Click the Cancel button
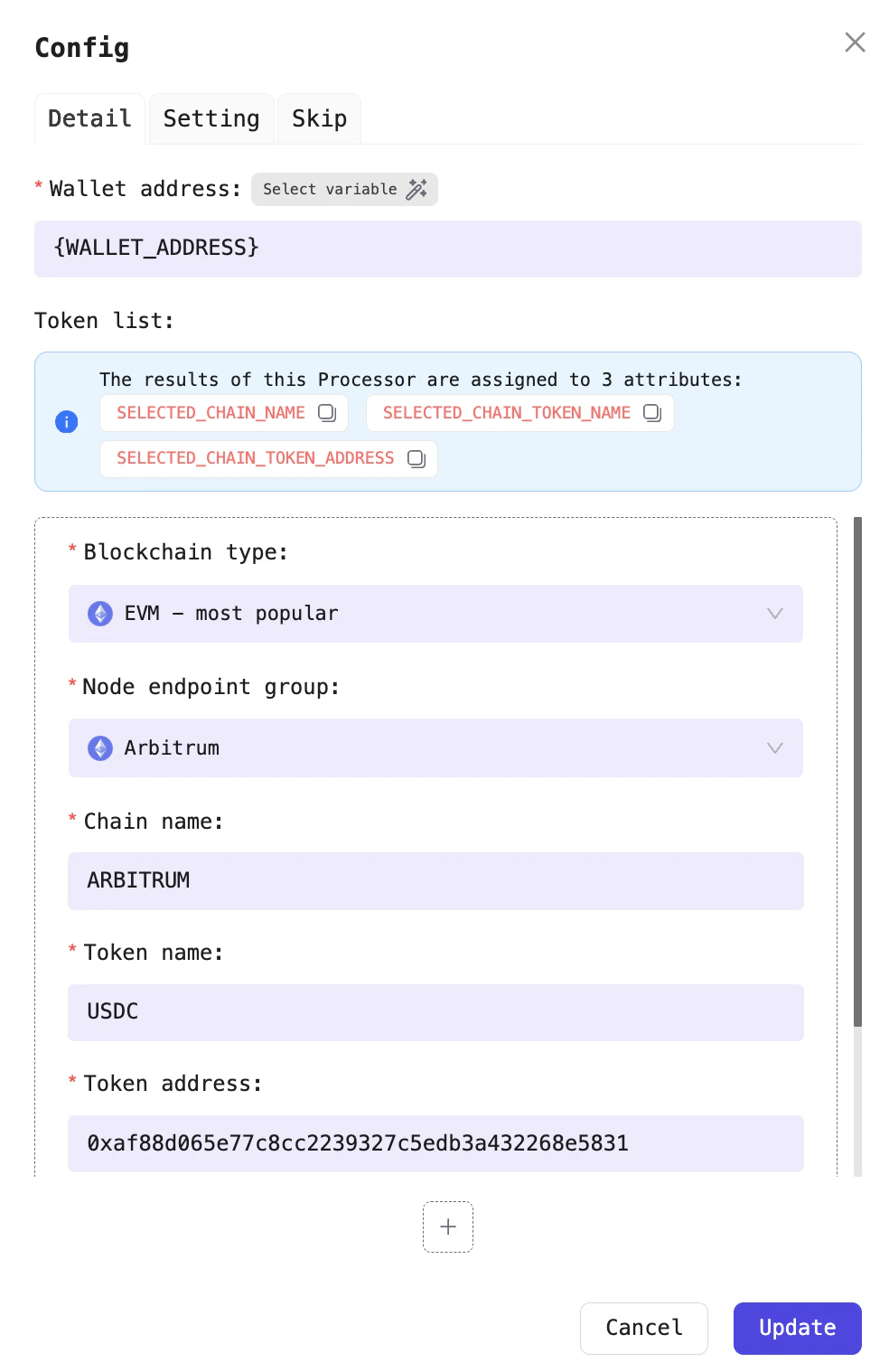The width and height of the screenshot is (889, 1372). pyautogui.click(x=643, y=1328)
